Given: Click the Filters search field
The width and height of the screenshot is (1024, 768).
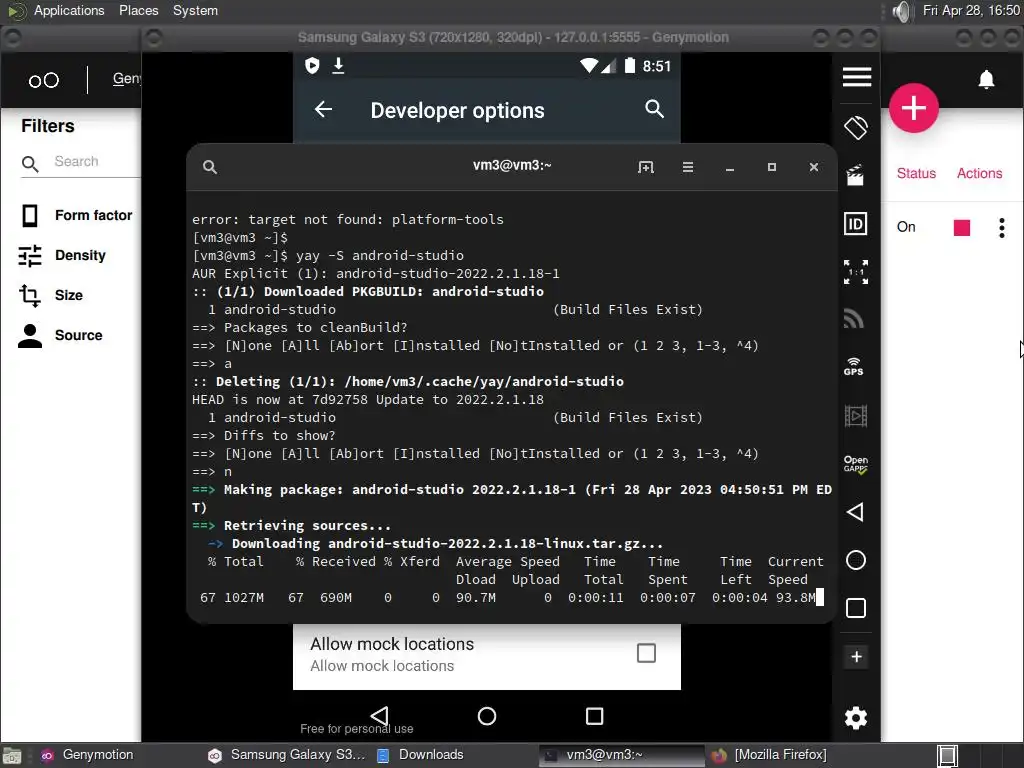Looking at the screenshot, I should coord(81,162).
